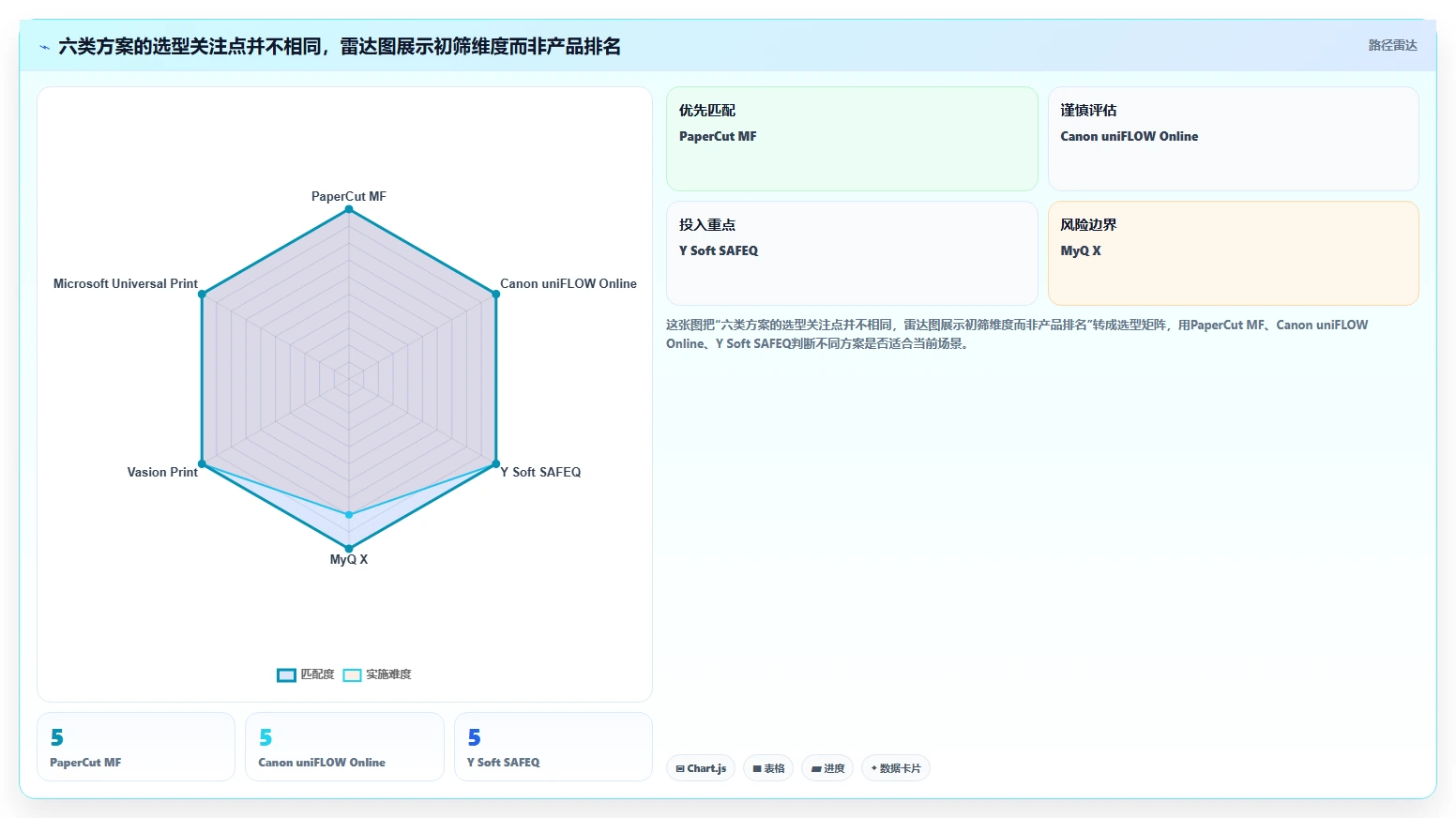Click the Canon uniFLOW Online axis label

(x=569, y=283)
